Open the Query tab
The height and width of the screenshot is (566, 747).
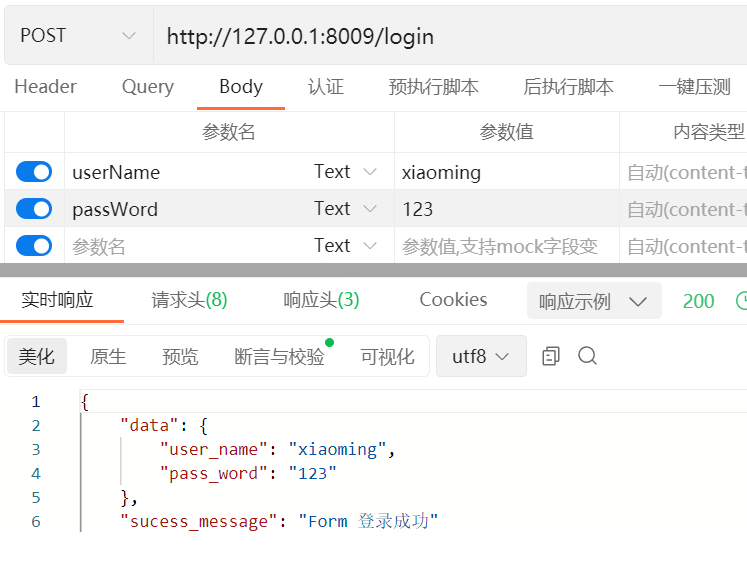[x=148, y=87]
